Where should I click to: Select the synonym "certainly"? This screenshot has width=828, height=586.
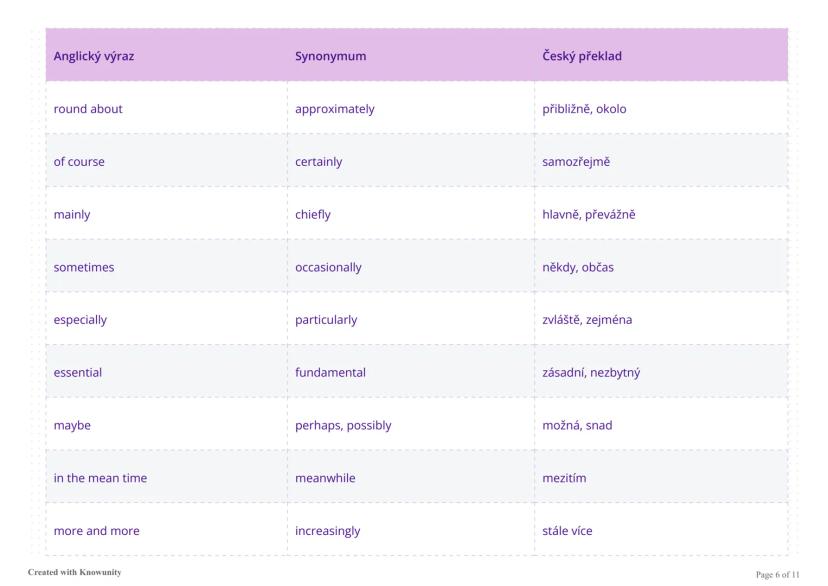[x=318, y=162]
